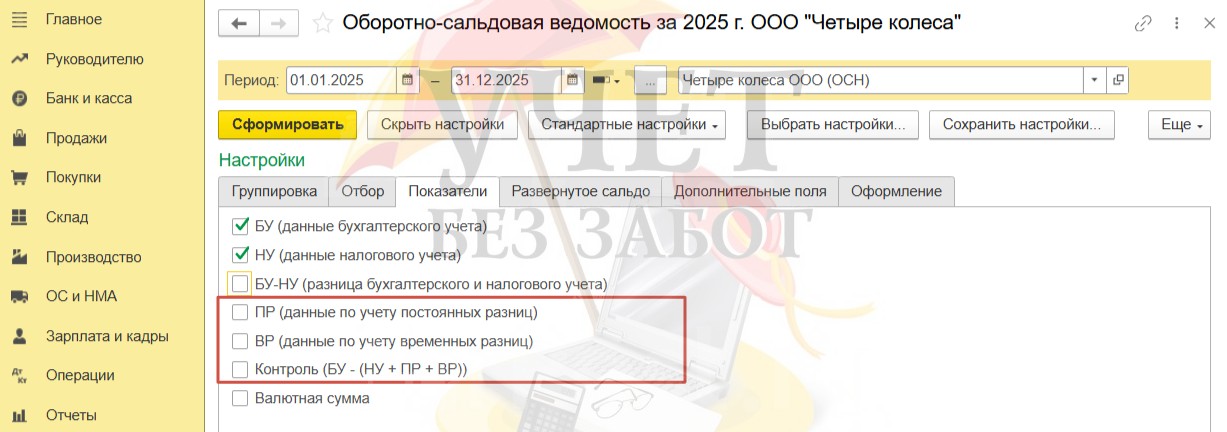Click the start date input field
This screenshot has width=1227, height=432.
pyautogui.click(x=340, y=80)
